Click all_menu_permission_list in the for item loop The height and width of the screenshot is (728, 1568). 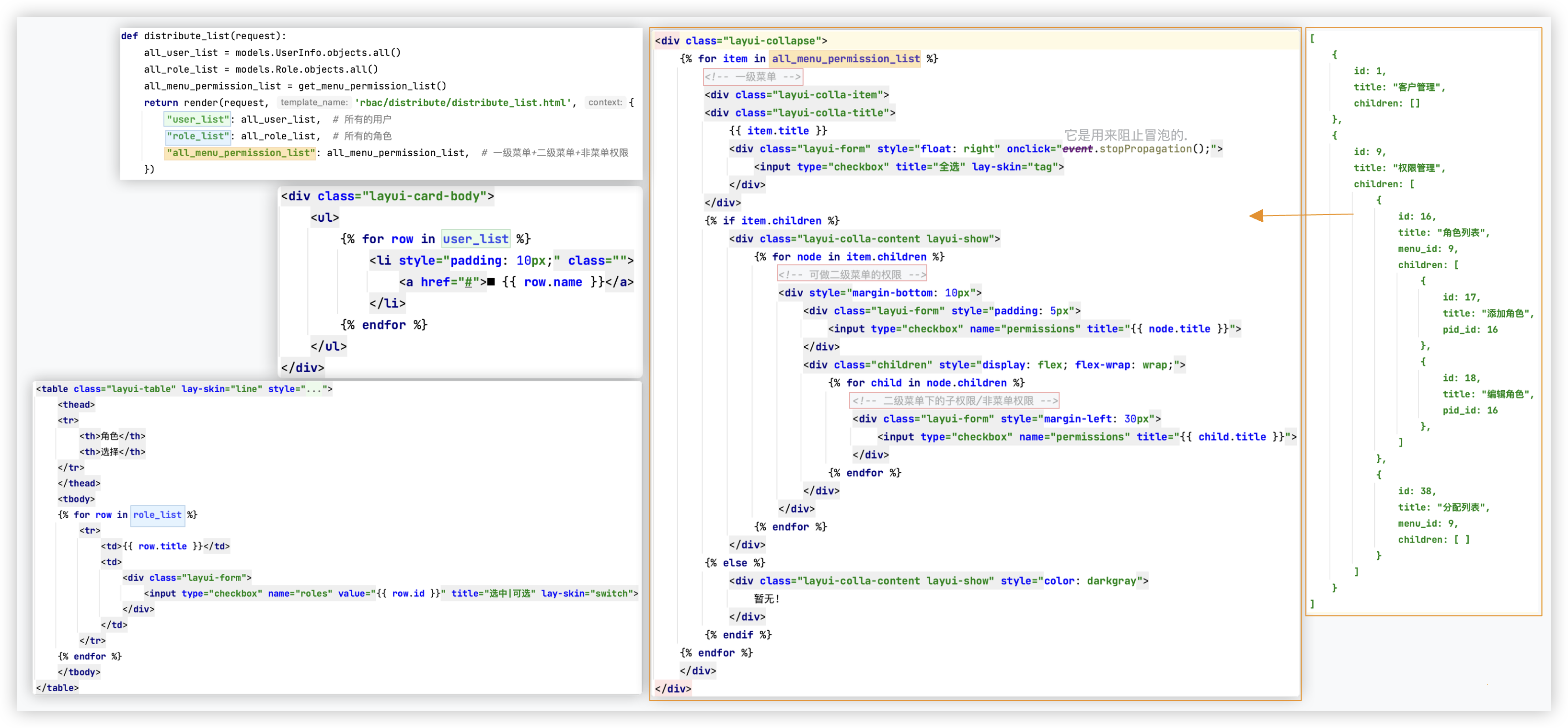pos(845,58)
